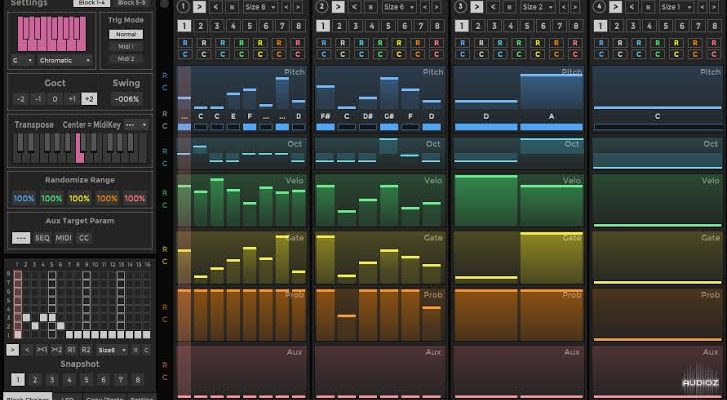Viewport: 727px width, 400px height.
Task: Click the green 100% Randomize Range value
Action: point(52,199)
